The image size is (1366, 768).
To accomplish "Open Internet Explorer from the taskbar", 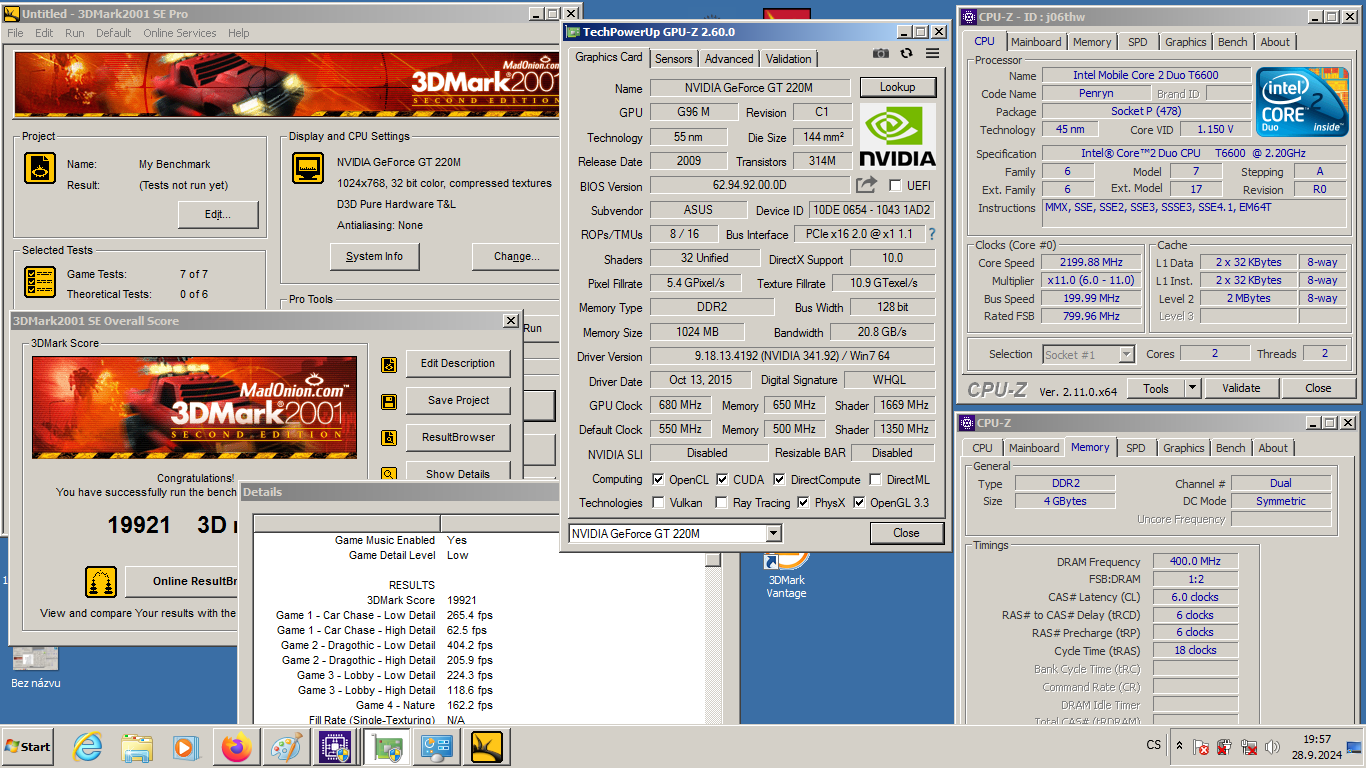I will coord(88,747).
